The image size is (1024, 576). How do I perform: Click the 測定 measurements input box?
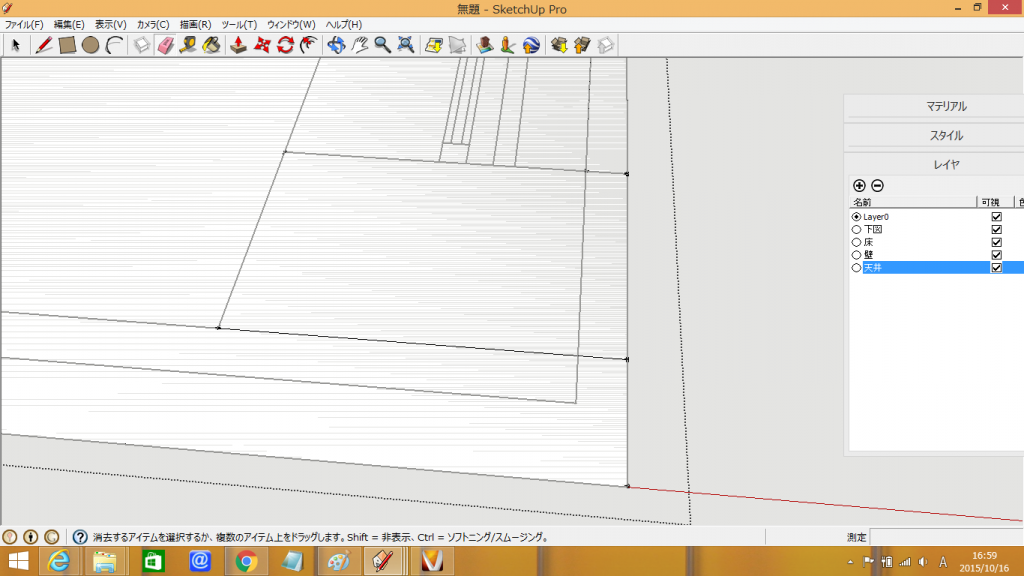click(945, 537)
